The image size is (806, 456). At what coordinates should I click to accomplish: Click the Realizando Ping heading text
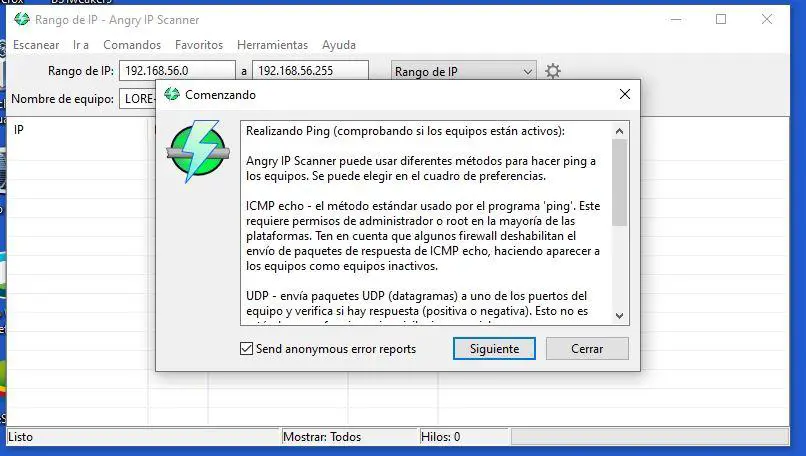point(405,131)
